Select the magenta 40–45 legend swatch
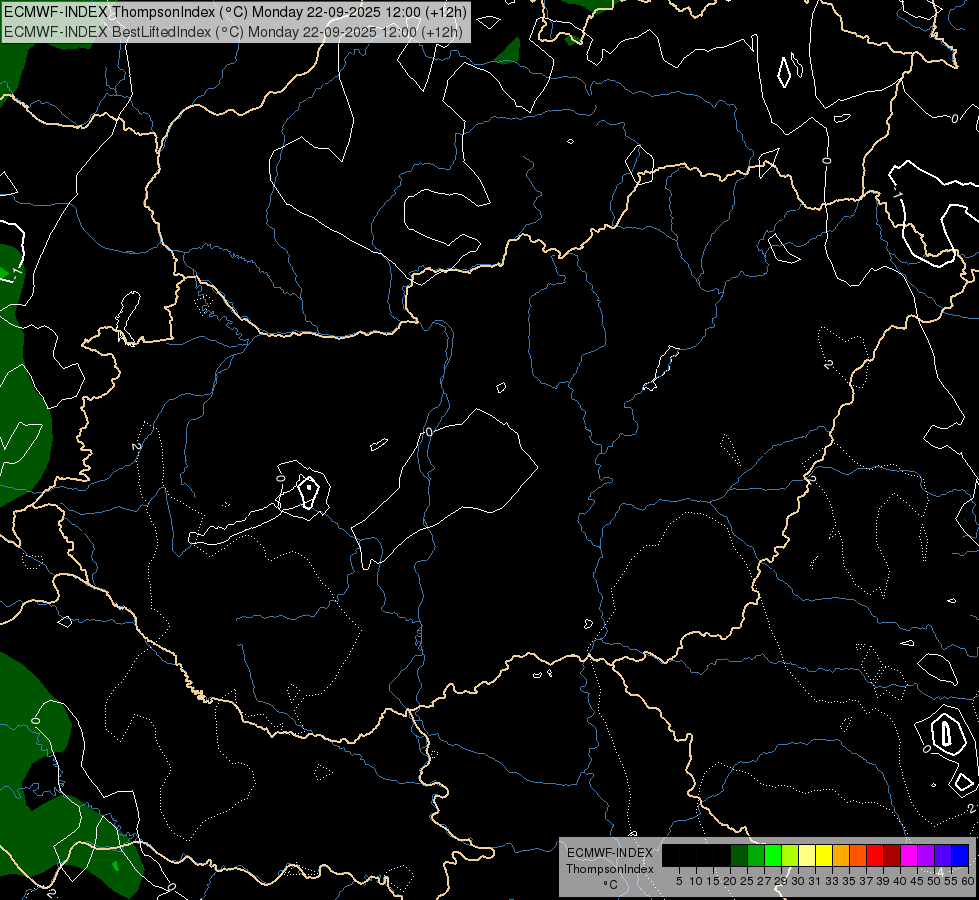 pos(908,855)
